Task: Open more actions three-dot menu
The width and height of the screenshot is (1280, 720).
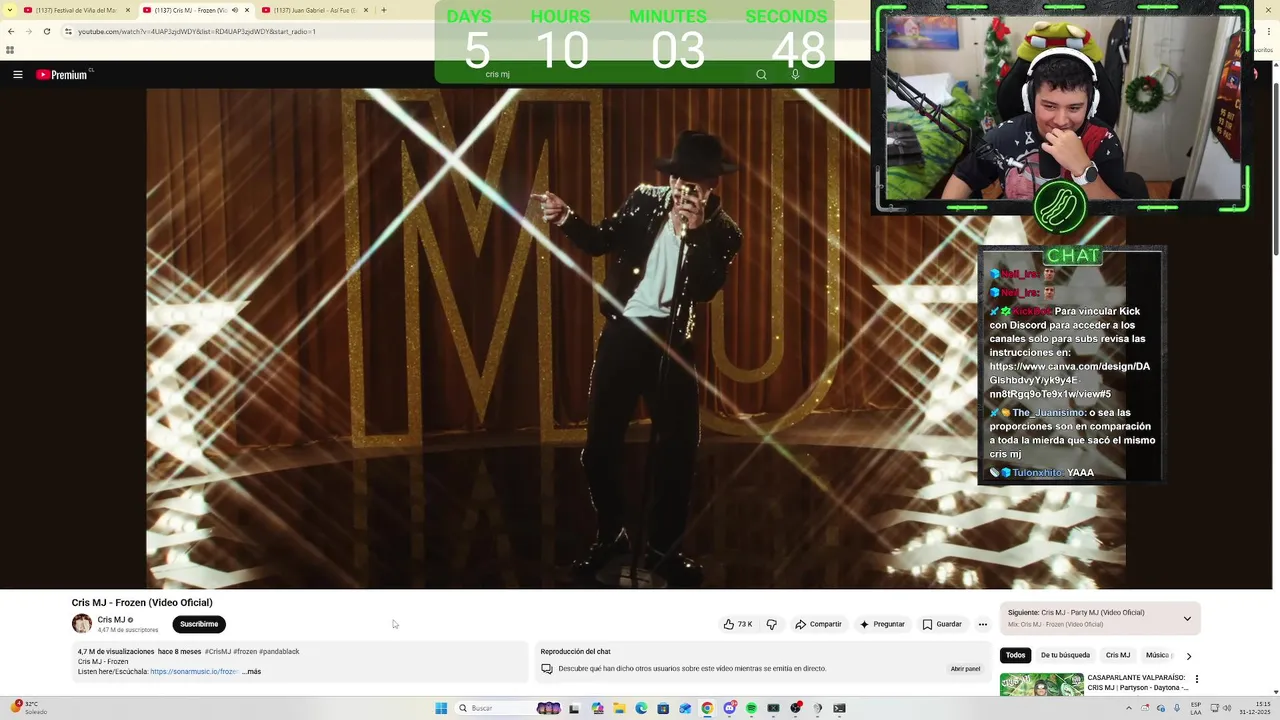Action: (x=983, y=624)
